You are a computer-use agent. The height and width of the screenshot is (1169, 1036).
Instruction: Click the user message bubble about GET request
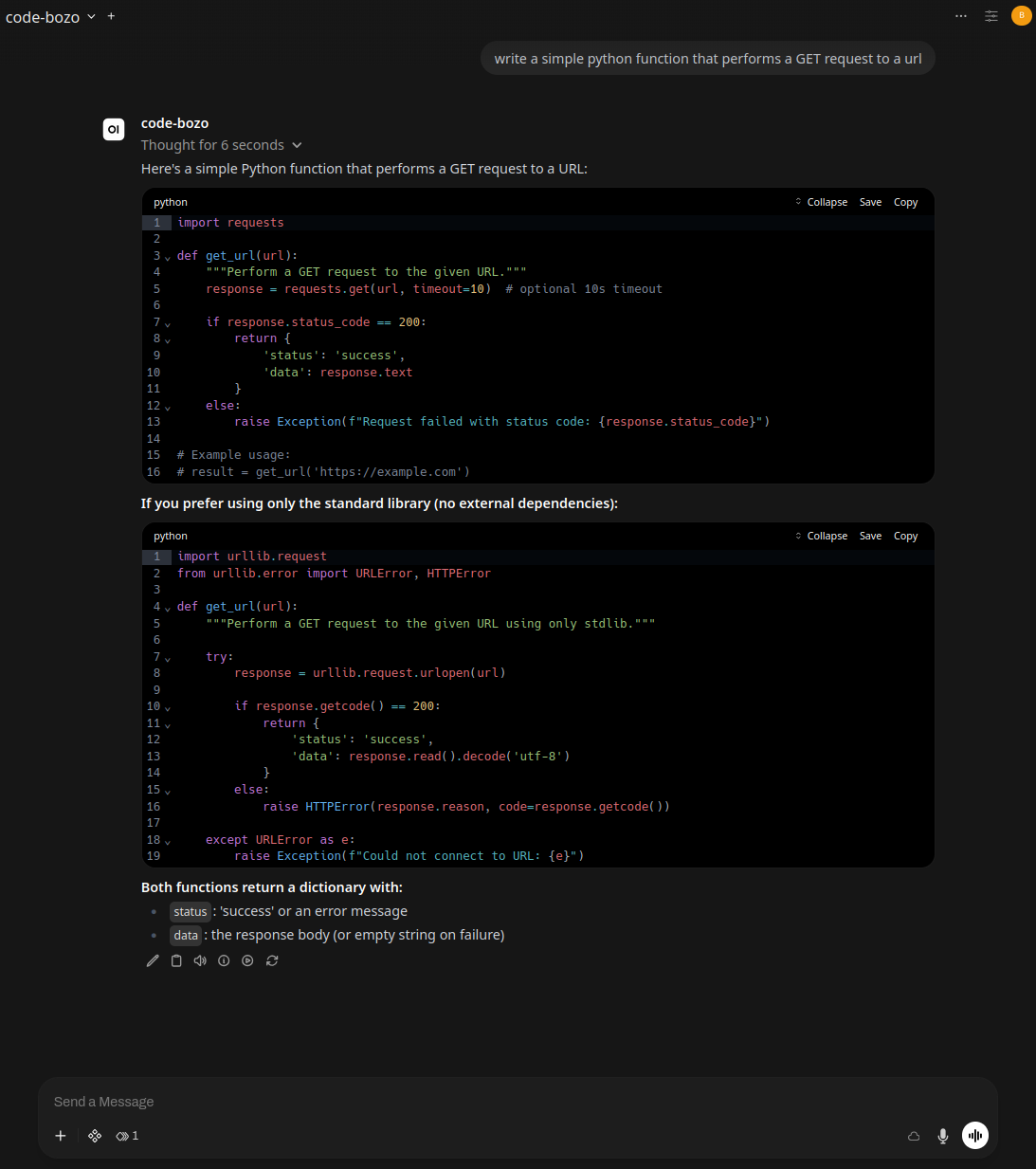pyautogui.click(x=708, y=58)
